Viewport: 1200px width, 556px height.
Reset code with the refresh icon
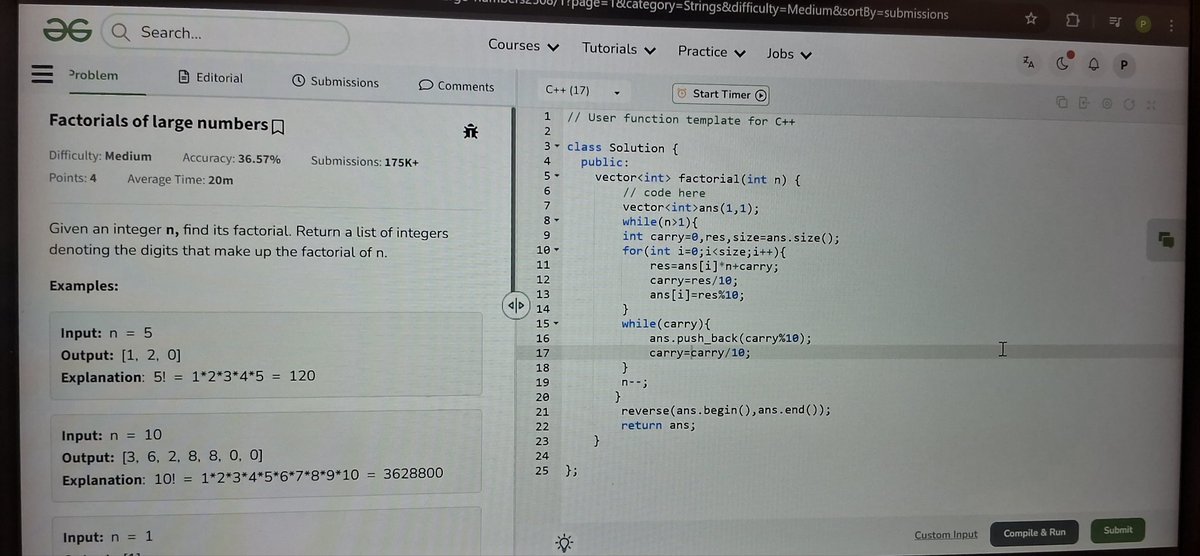1128,103
